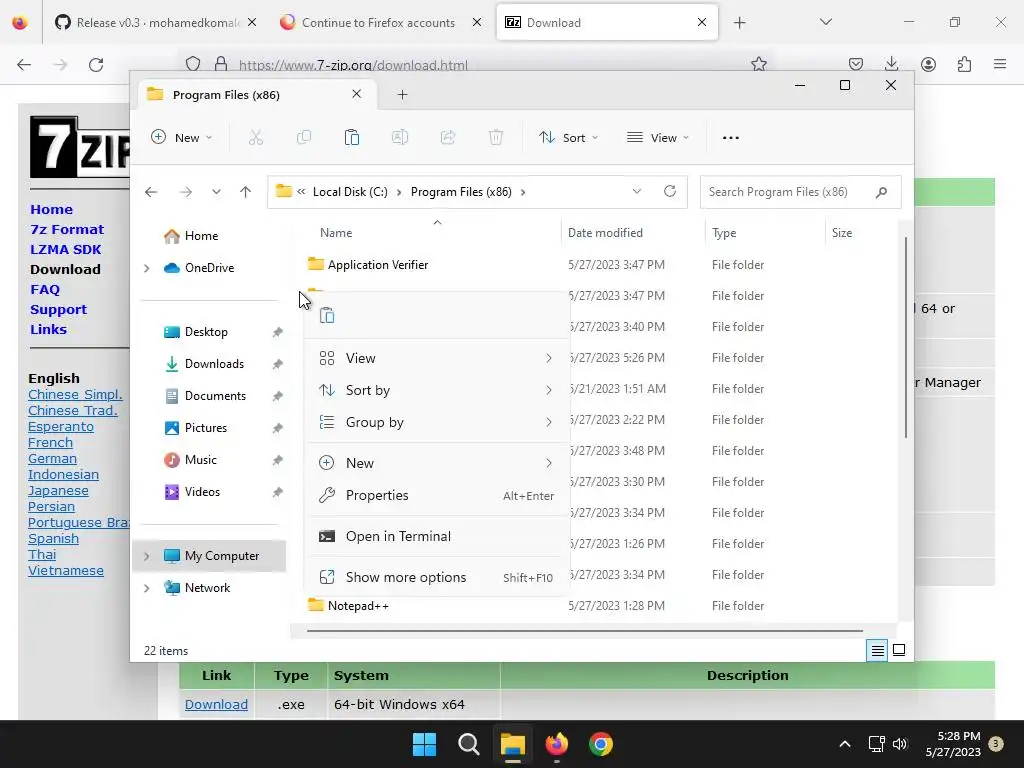1024x768 pixels.
Task: Open a new Firefox tab
Action: [x=739, y=23]
